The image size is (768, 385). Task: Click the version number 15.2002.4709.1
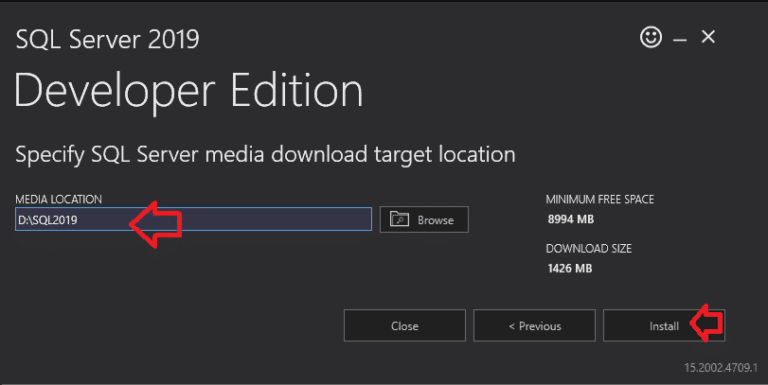point(720,367)
